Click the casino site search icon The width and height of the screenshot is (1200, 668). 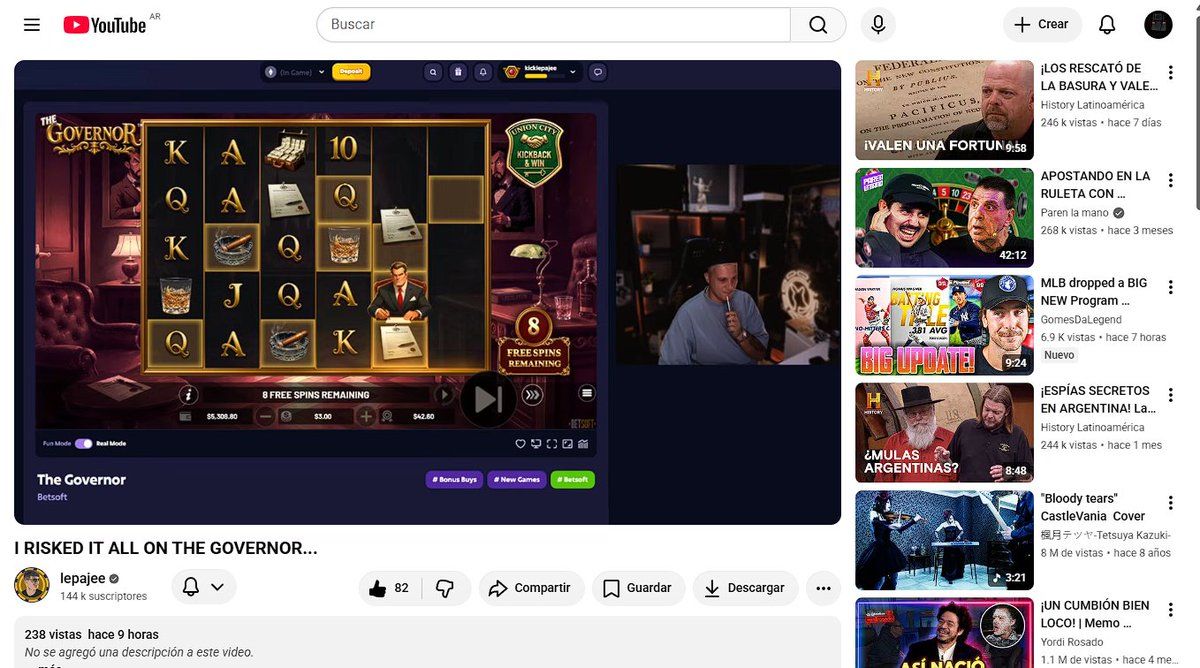coord(433,72)
